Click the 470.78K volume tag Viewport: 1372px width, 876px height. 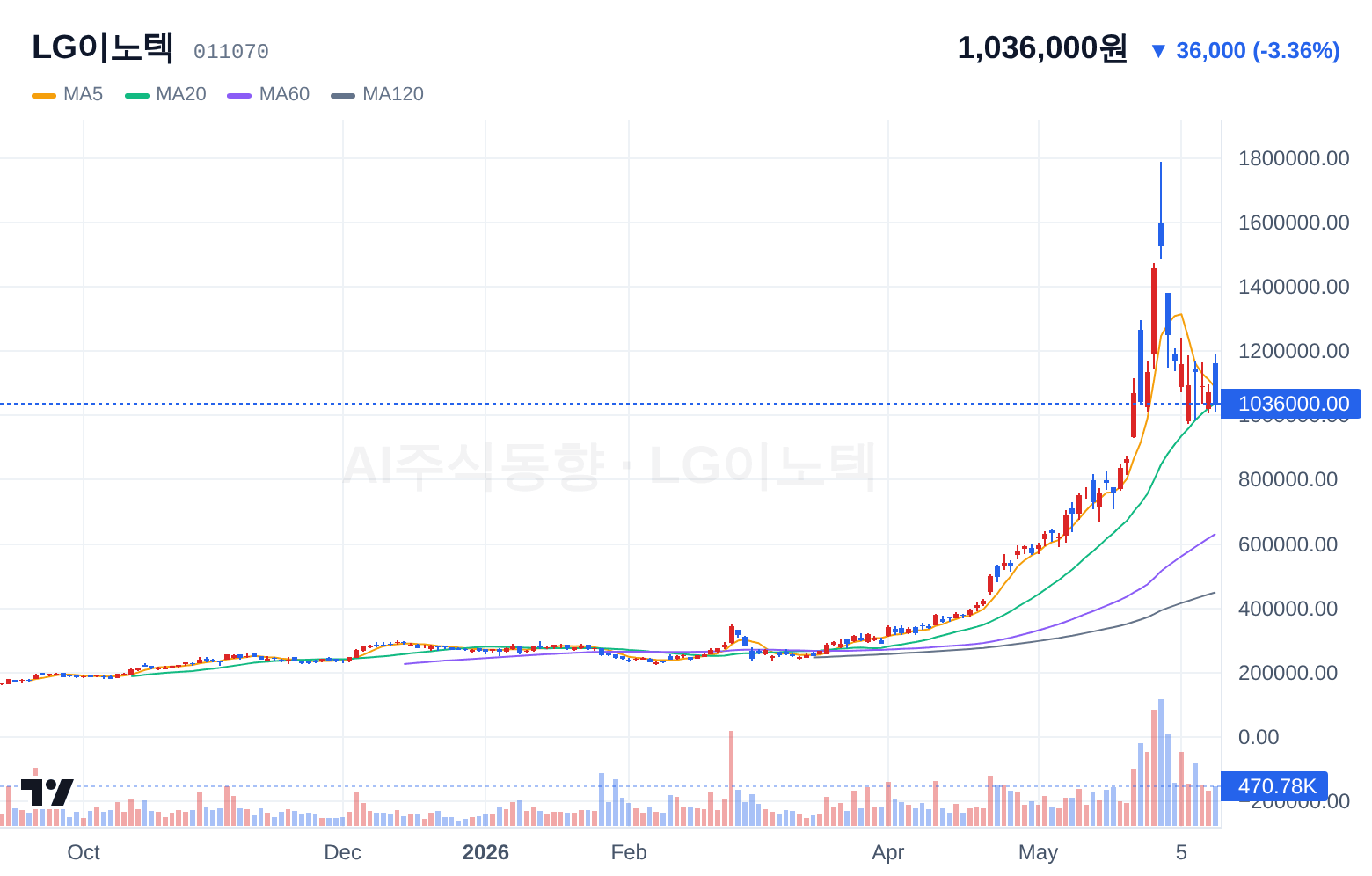pos(1274,786)
